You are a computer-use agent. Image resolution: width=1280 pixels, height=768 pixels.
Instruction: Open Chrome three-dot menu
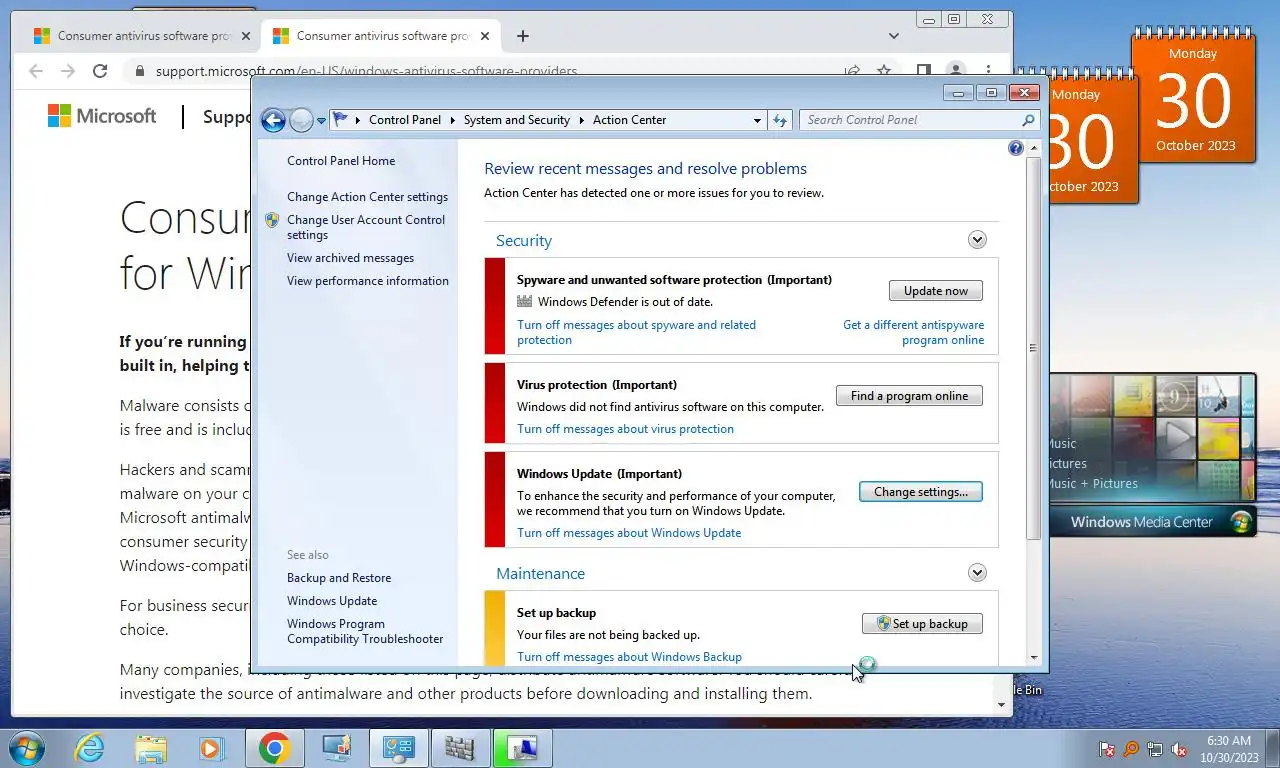tap(988, 71)
